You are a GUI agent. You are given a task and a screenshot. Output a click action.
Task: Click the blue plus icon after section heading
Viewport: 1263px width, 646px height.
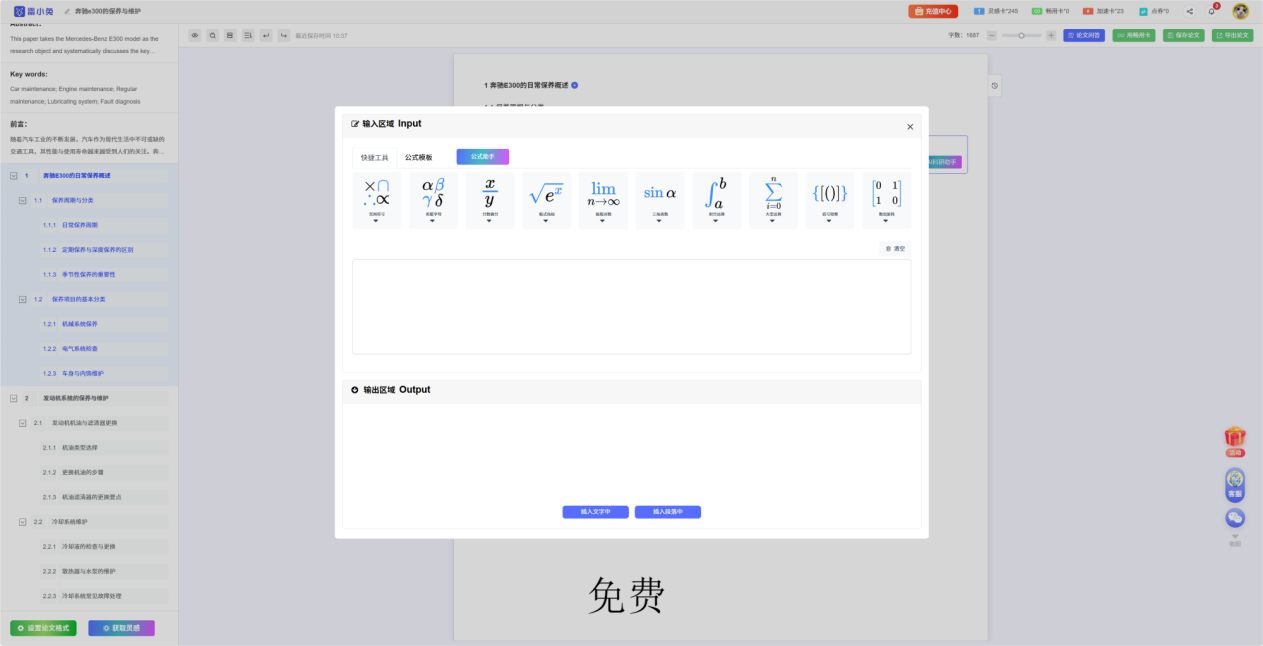574,85
